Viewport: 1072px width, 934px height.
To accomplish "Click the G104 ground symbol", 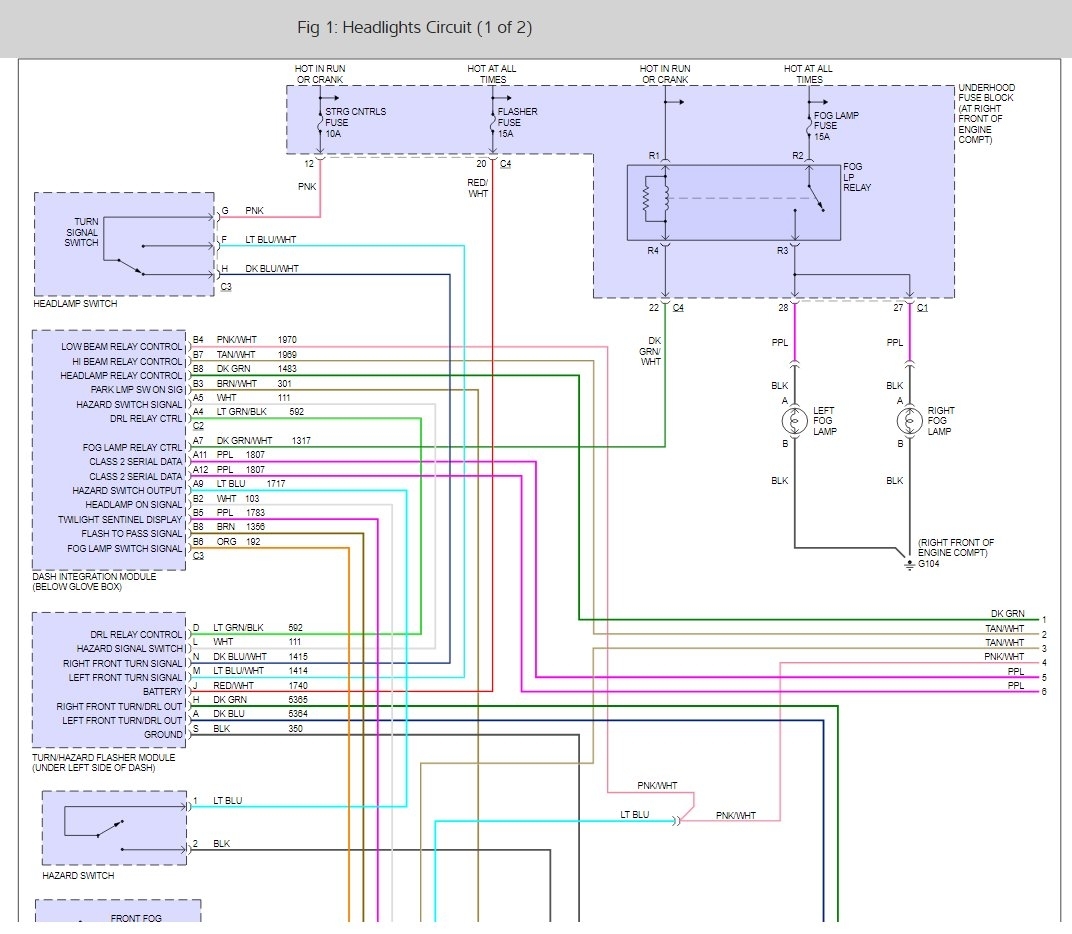I will point(909,565).
